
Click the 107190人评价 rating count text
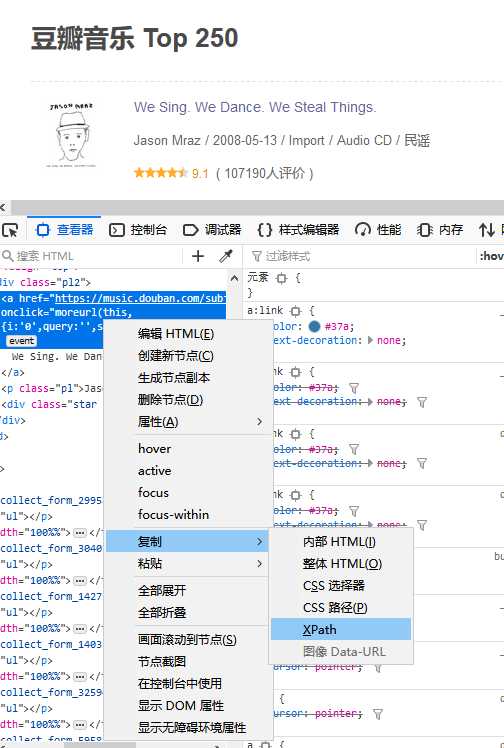(265, 173)
